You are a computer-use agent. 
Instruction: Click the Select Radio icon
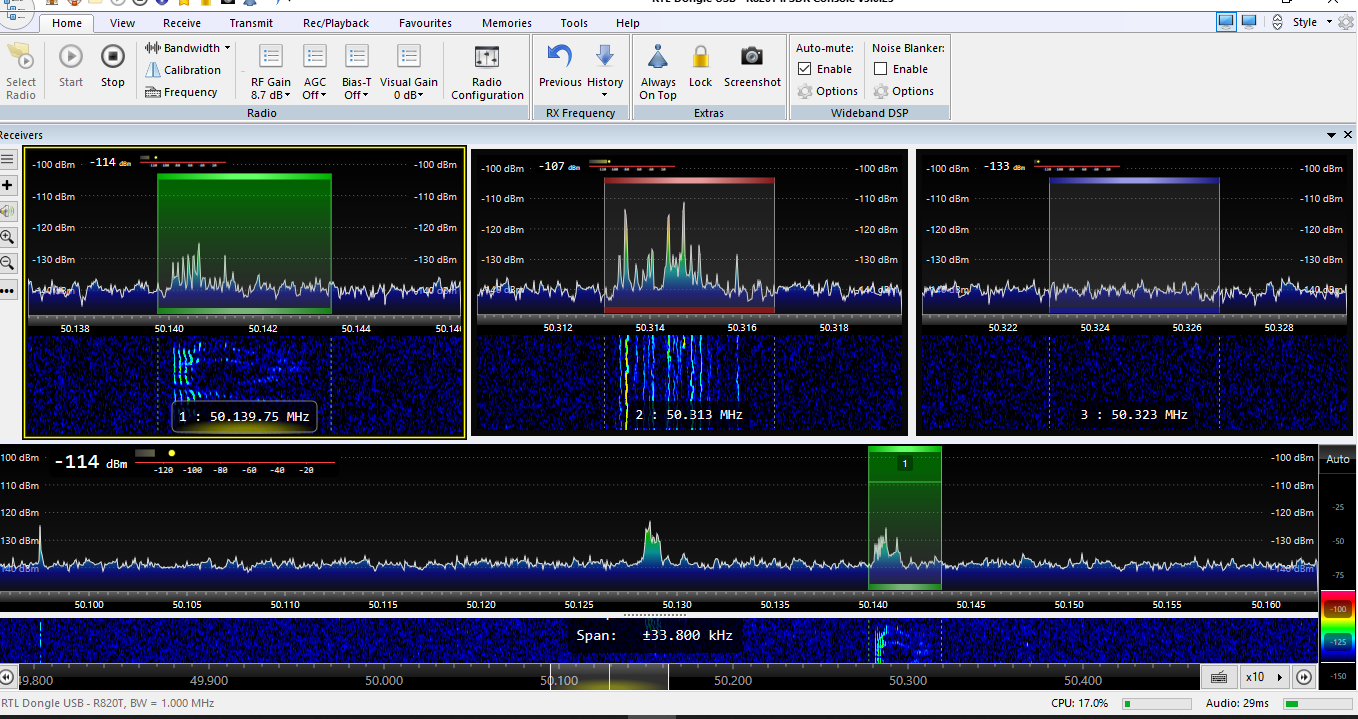20,72
